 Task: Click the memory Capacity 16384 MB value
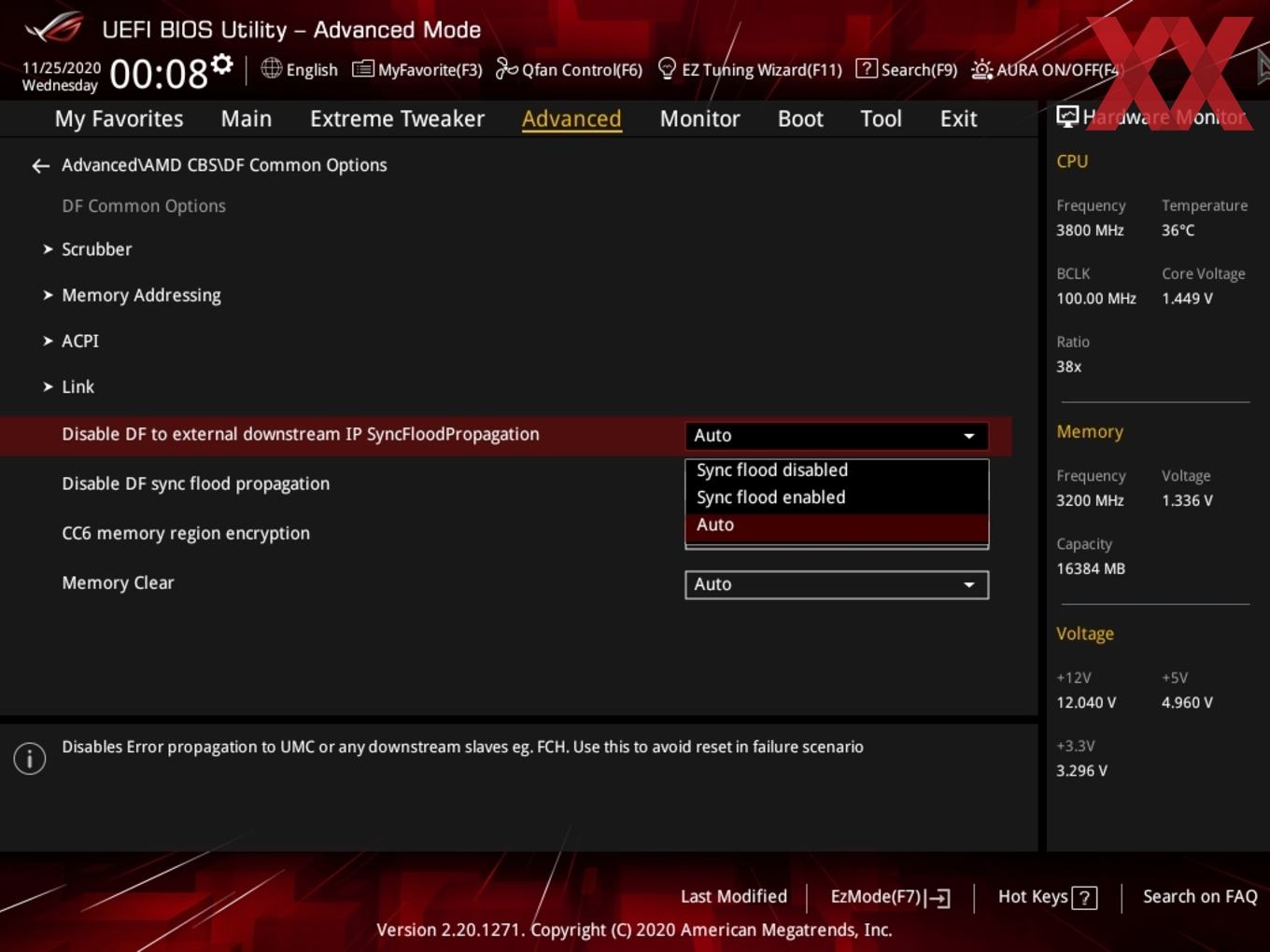coord(1091,568)
